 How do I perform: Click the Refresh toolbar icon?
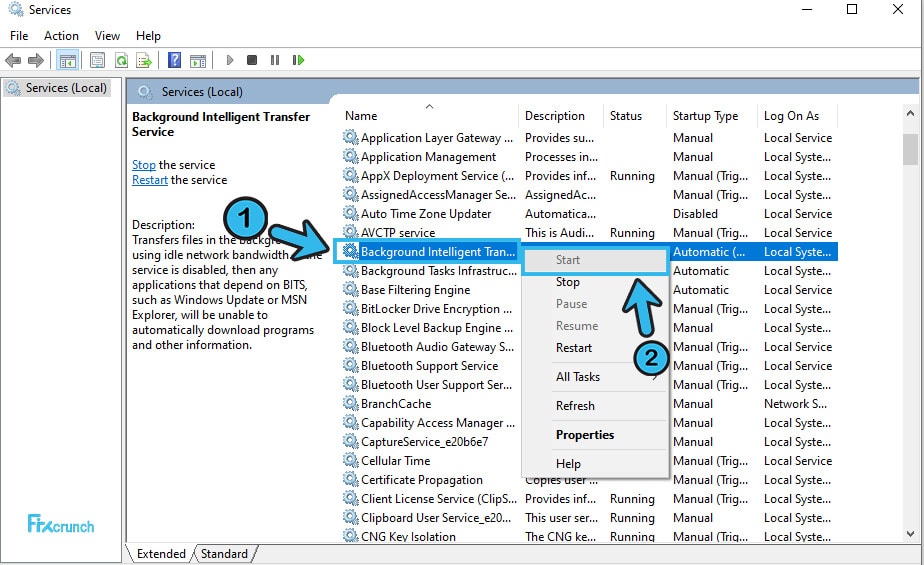[121, 60]
